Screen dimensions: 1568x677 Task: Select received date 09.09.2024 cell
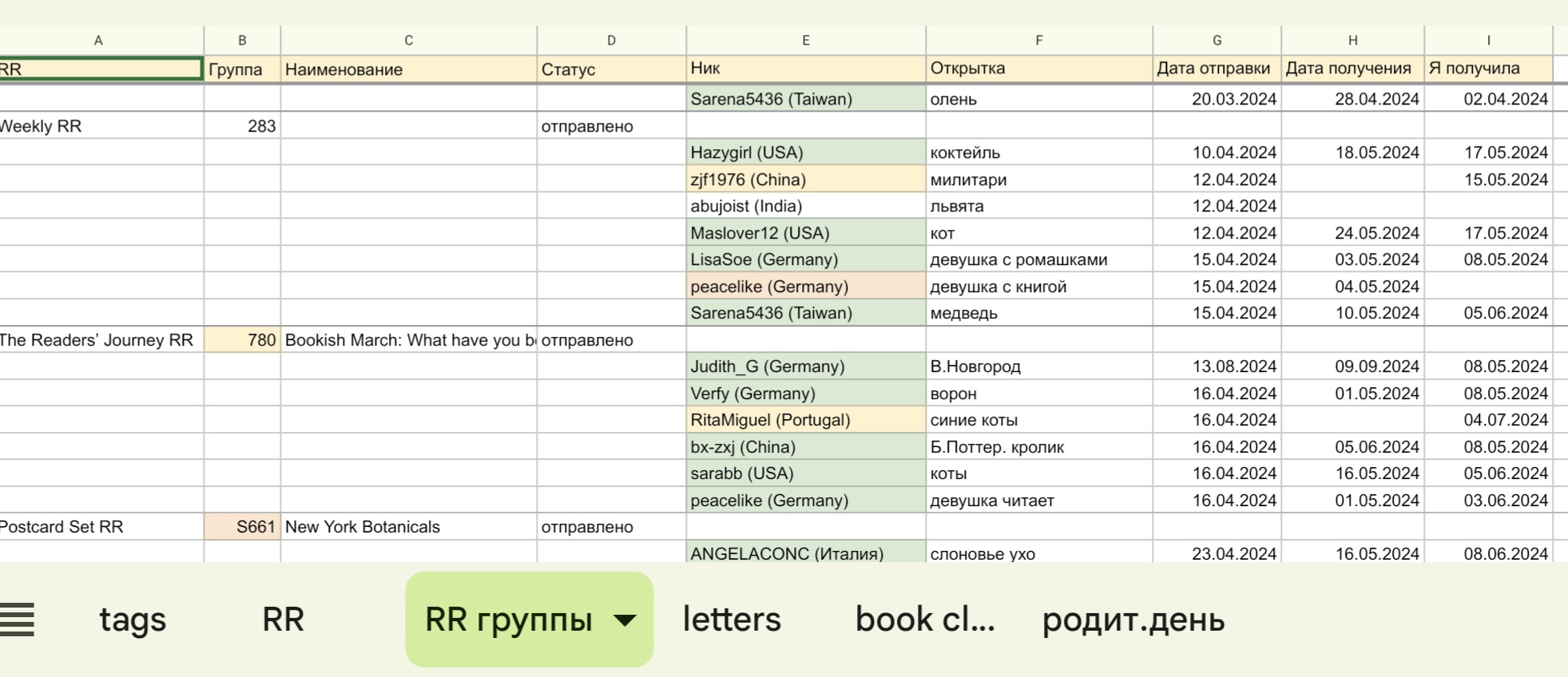(x=1353, y=366)
